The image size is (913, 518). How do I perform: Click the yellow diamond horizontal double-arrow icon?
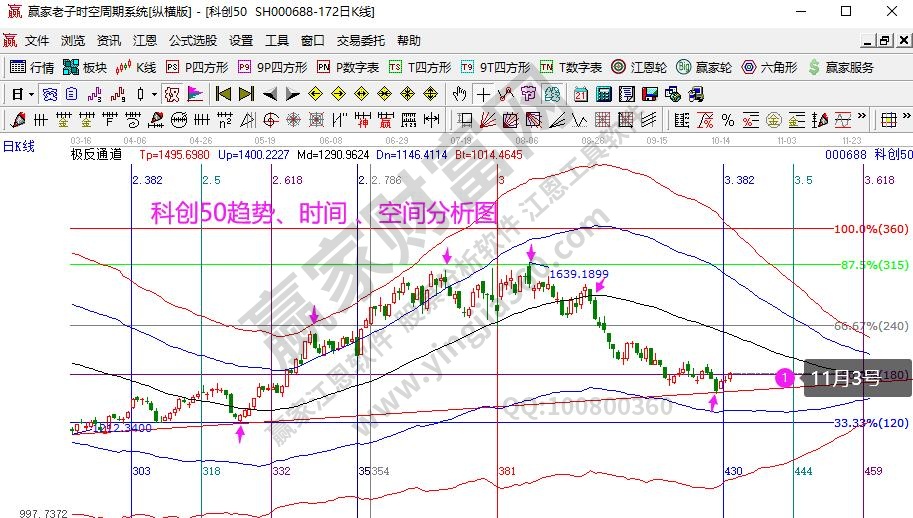(362, 94)
